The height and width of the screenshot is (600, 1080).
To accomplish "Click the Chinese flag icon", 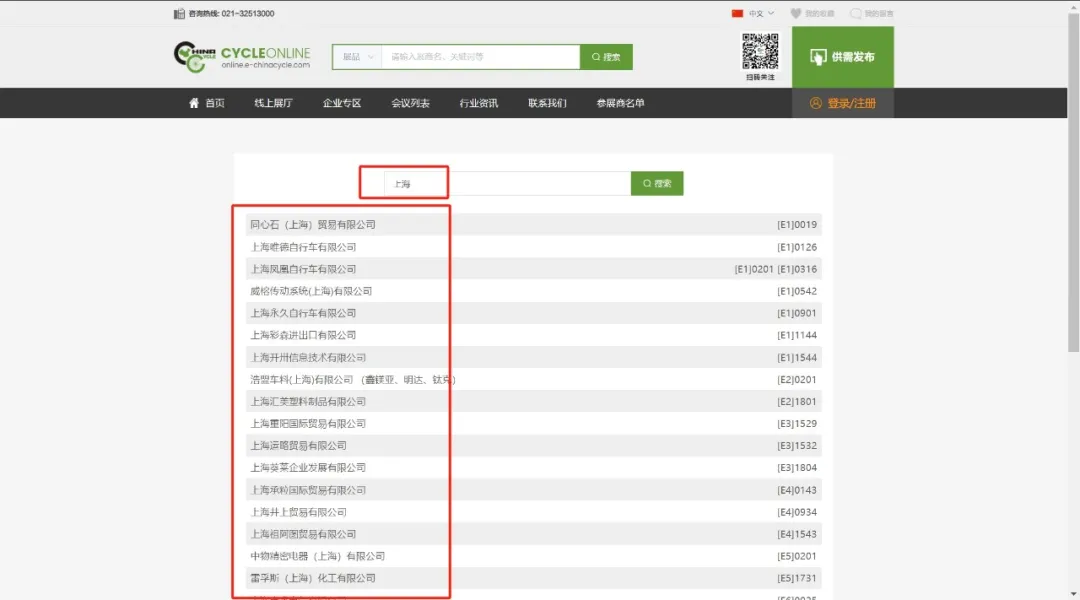I will click(x=738, y=14).
